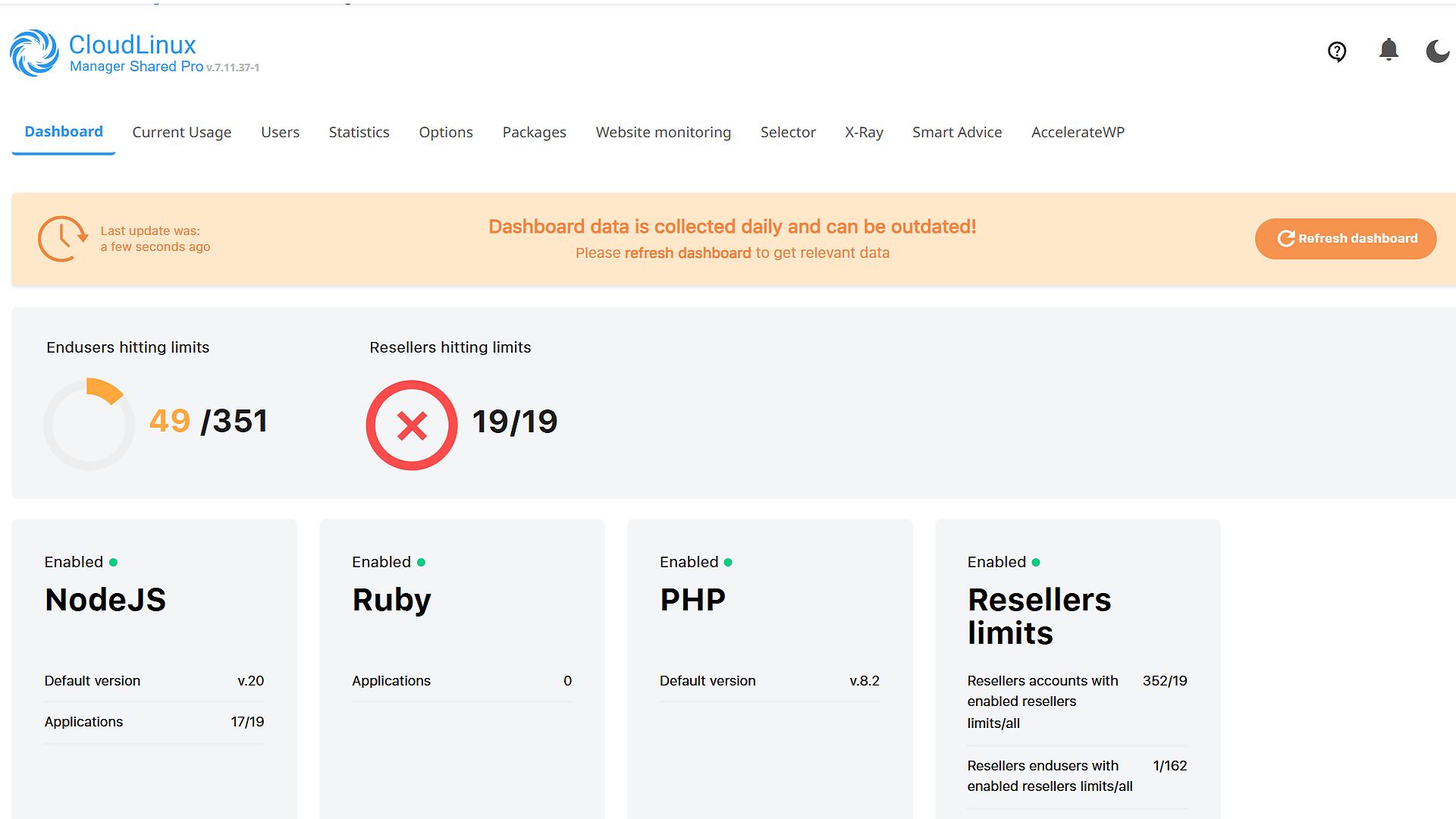The image size is (1456, 819).
Task: Click the red X resellers limit icon
Action: click(412, 425)
